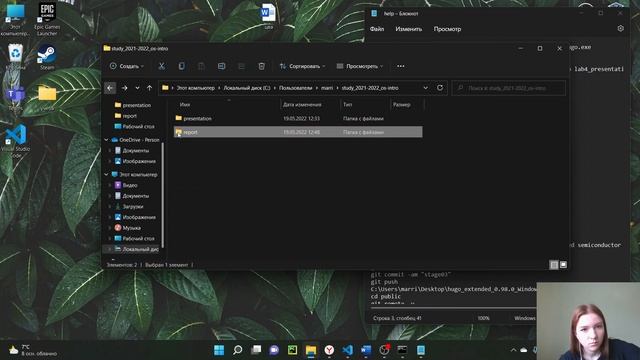
Task: Click the Explorer forward arrow
Action: click(x=124, y=88)
